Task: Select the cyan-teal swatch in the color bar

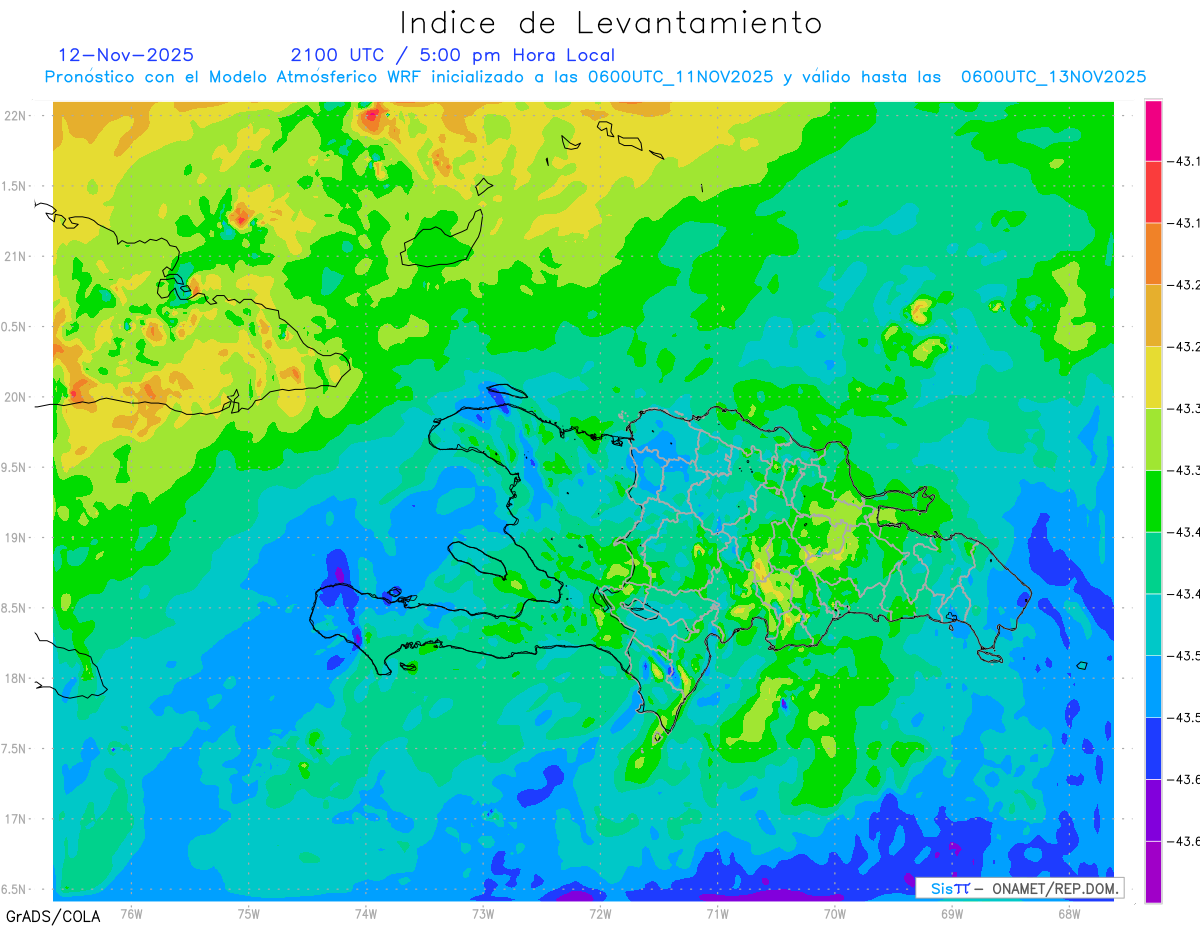Action: point(1153,624)
